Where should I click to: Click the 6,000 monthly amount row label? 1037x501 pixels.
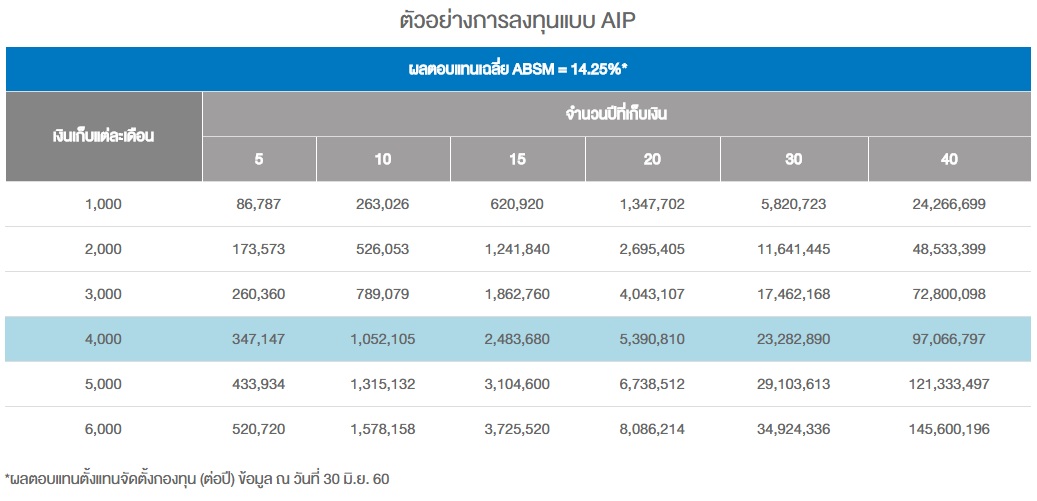click(x=104, y=429)
